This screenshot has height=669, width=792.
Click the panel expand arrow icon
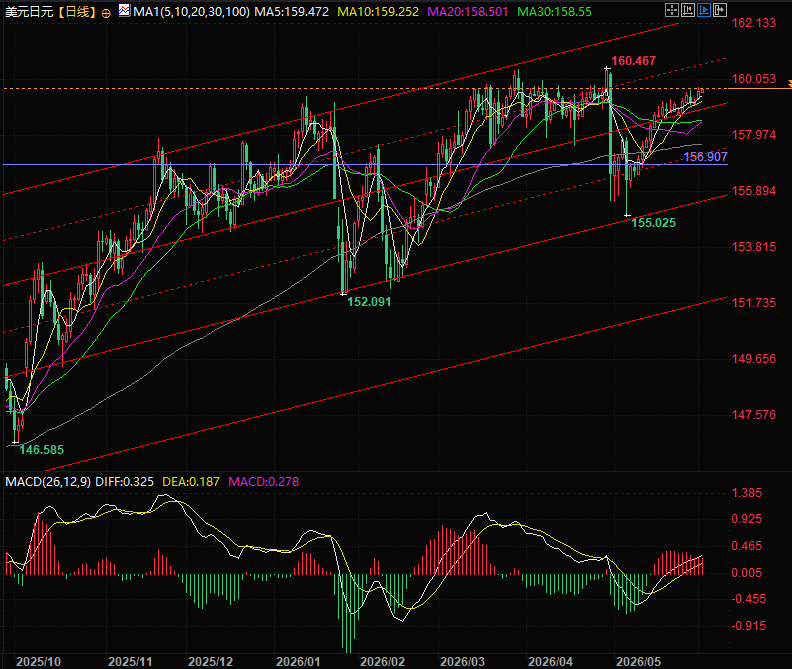720,10
